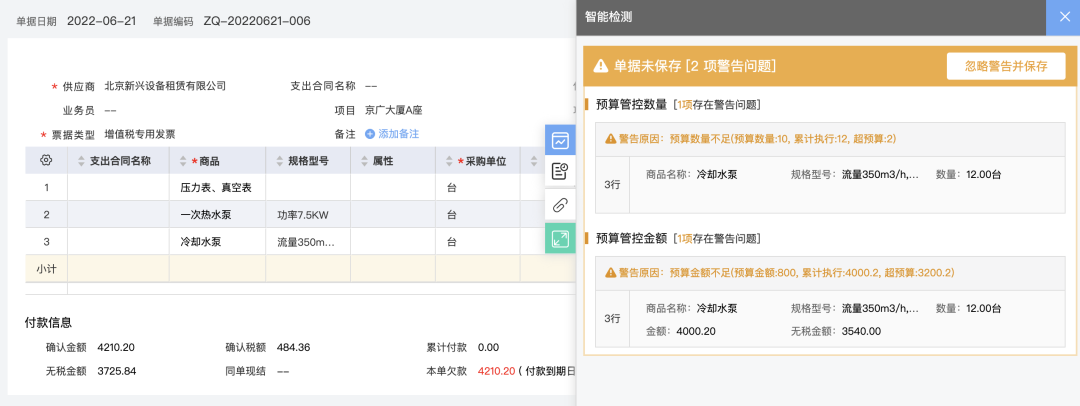
Task: Click the green expand fullscreen icon
Action: pos(560,238)
